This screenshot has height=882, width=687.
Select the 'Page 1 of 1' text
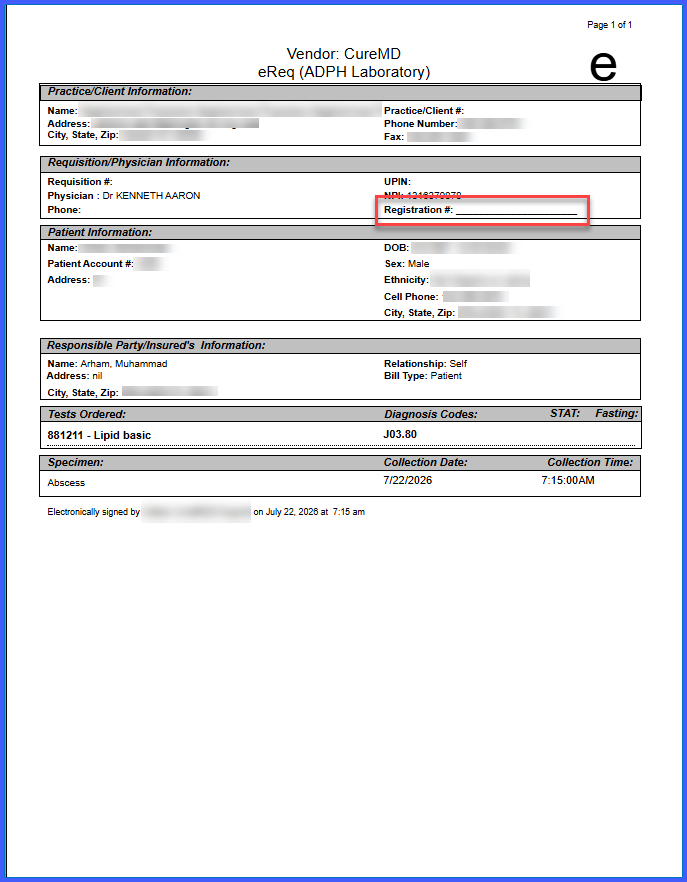[x=609, y=25]
